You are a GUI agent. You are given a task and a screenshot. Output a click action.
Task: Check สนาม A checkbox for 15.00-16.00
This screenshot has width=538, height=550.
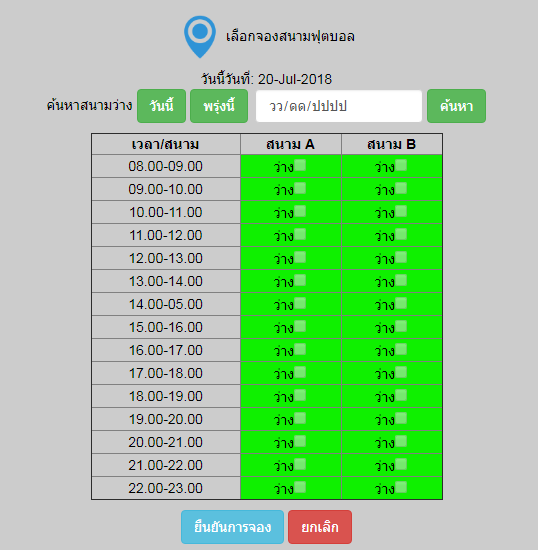(x=300, y=326)
